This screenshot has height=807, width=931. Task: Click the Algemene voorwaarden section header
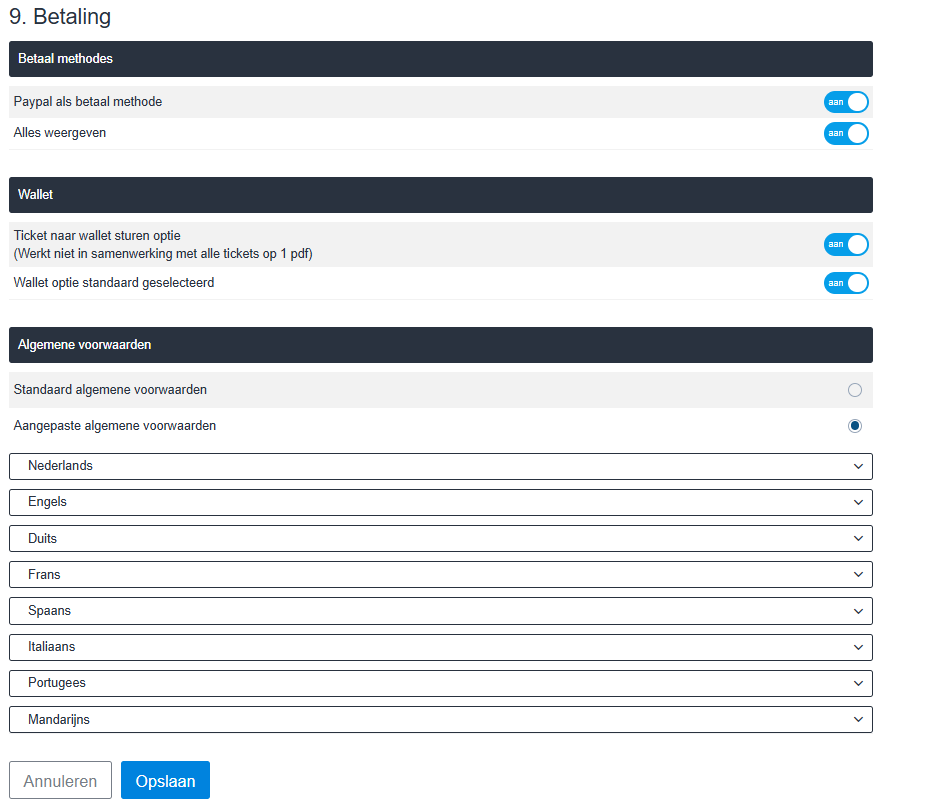(x=440, y=345)
